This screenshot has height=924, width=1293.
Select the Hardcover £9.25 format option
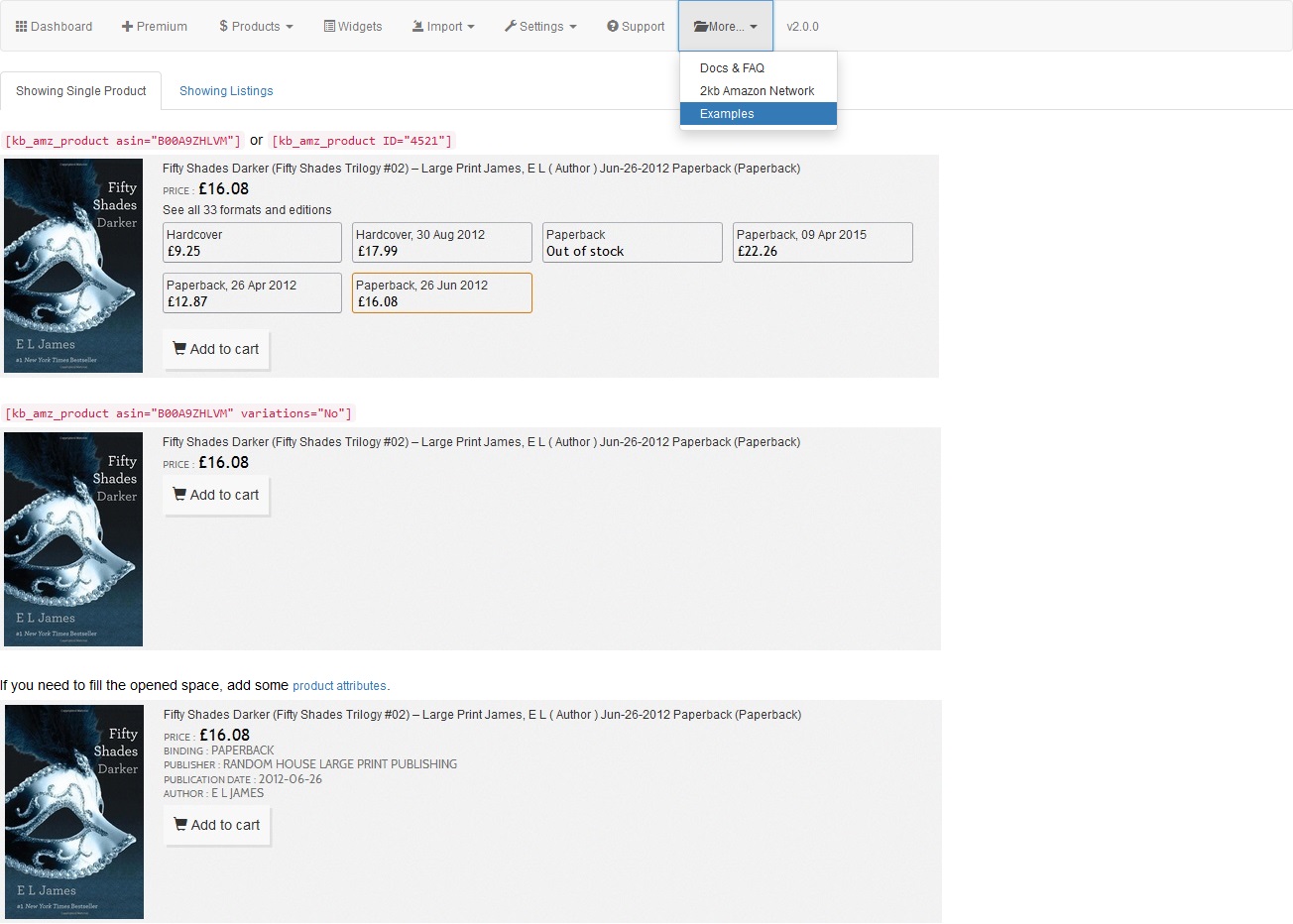point(252,243)
